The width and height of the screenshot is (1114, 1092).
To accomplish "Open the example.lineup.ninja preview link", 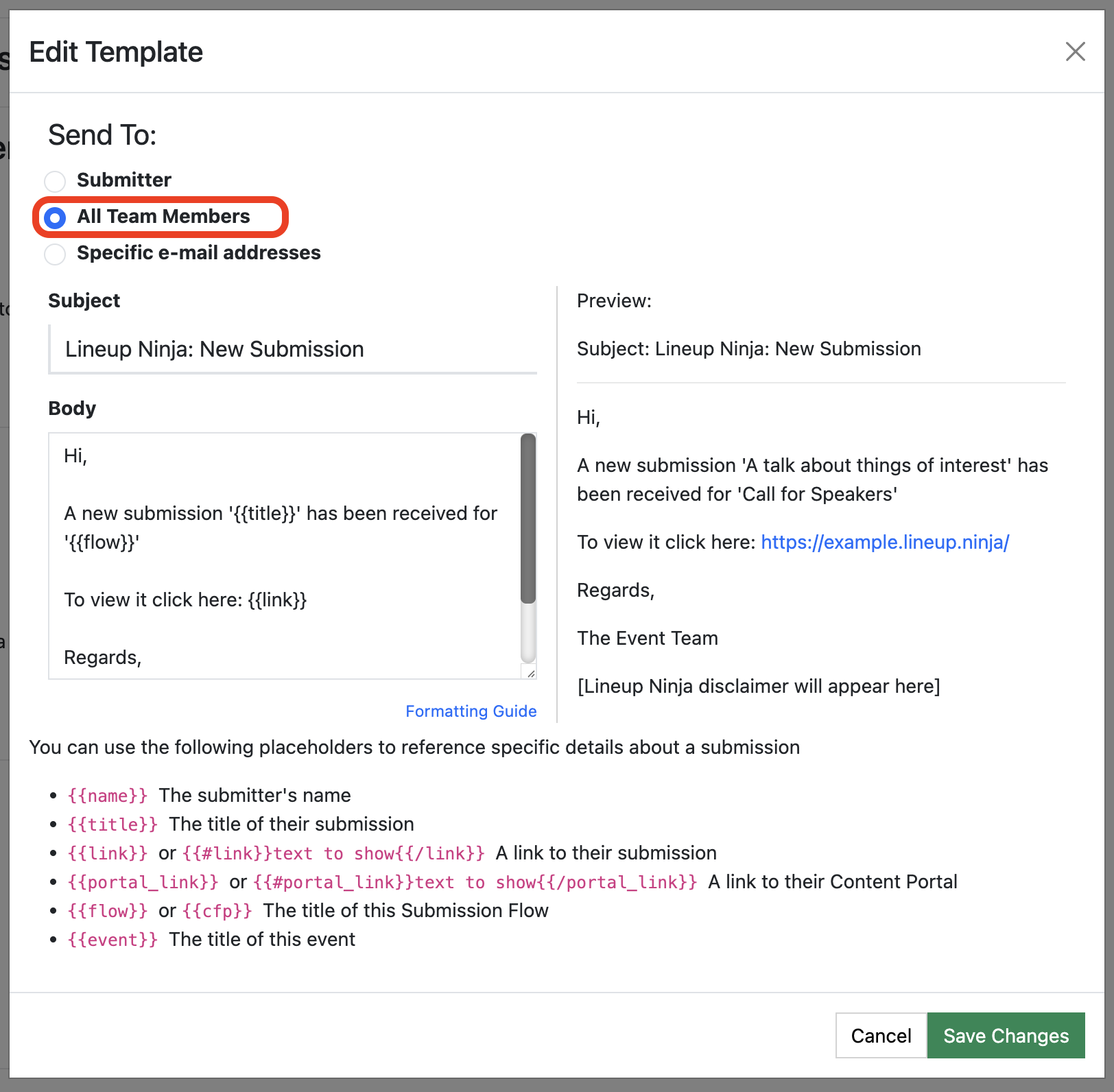I will [x=885, y=542].
